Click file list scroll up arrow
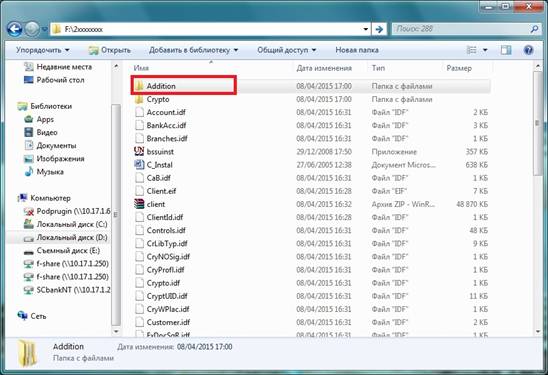Image resolution: width=548 pixels, height=375 pixels. pyautogui.click(x=538, y=66)
